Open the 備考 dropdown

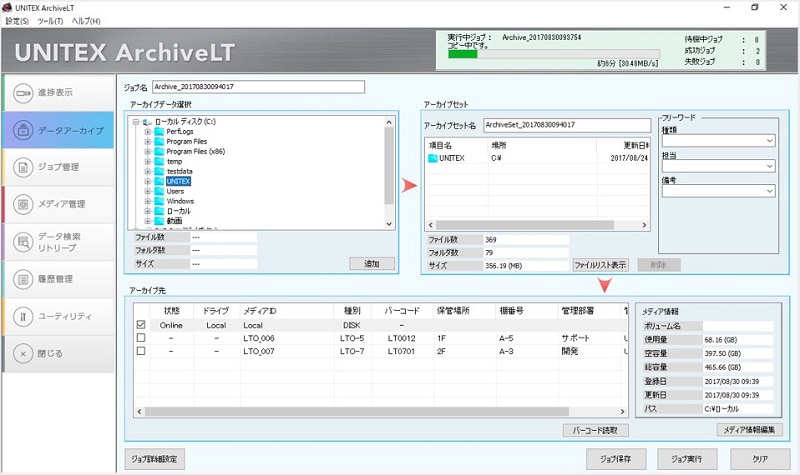(718, 191)
